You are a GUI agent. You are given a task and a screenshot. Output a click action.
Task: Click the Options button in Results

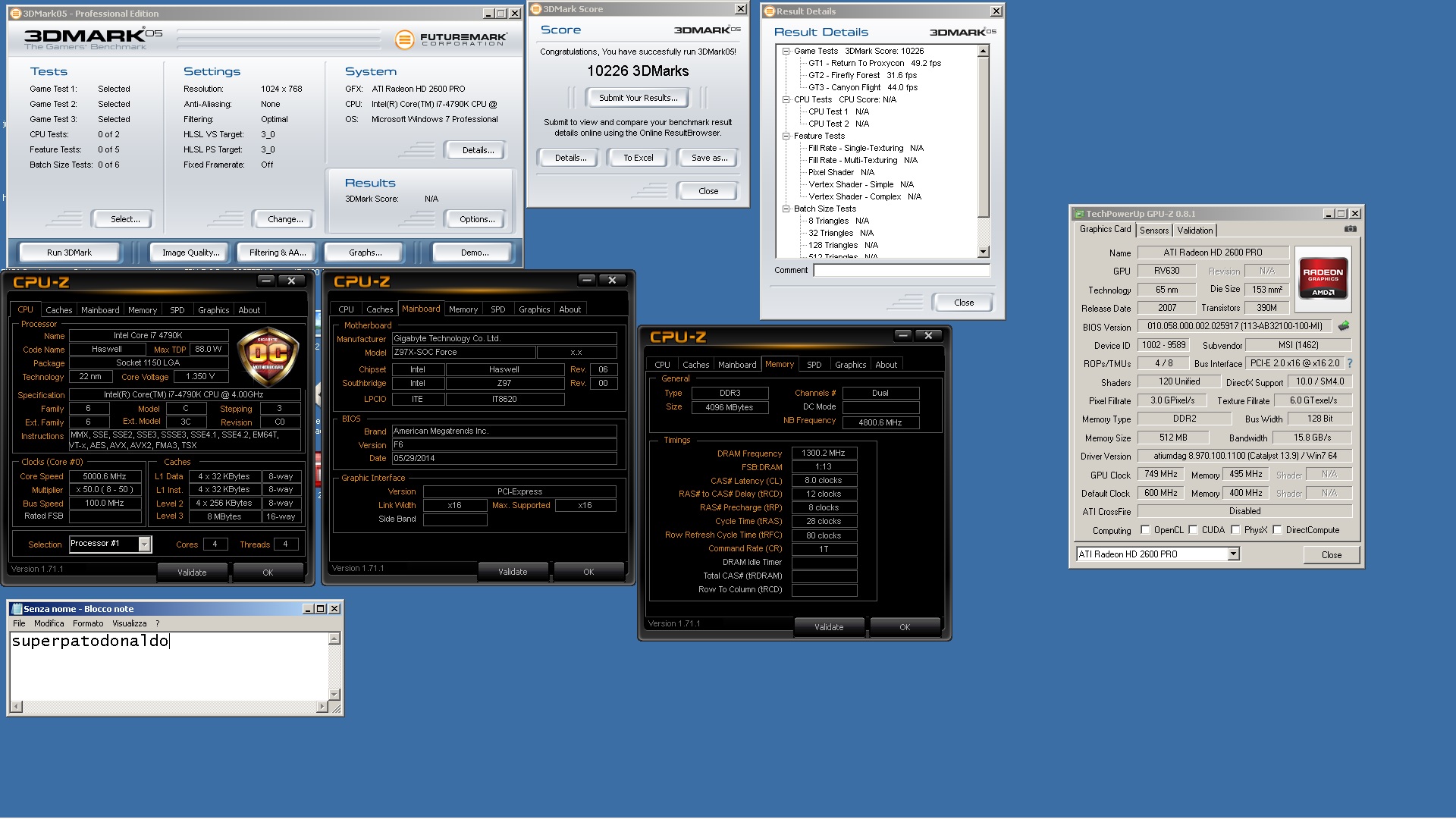[x=477, y=219]
